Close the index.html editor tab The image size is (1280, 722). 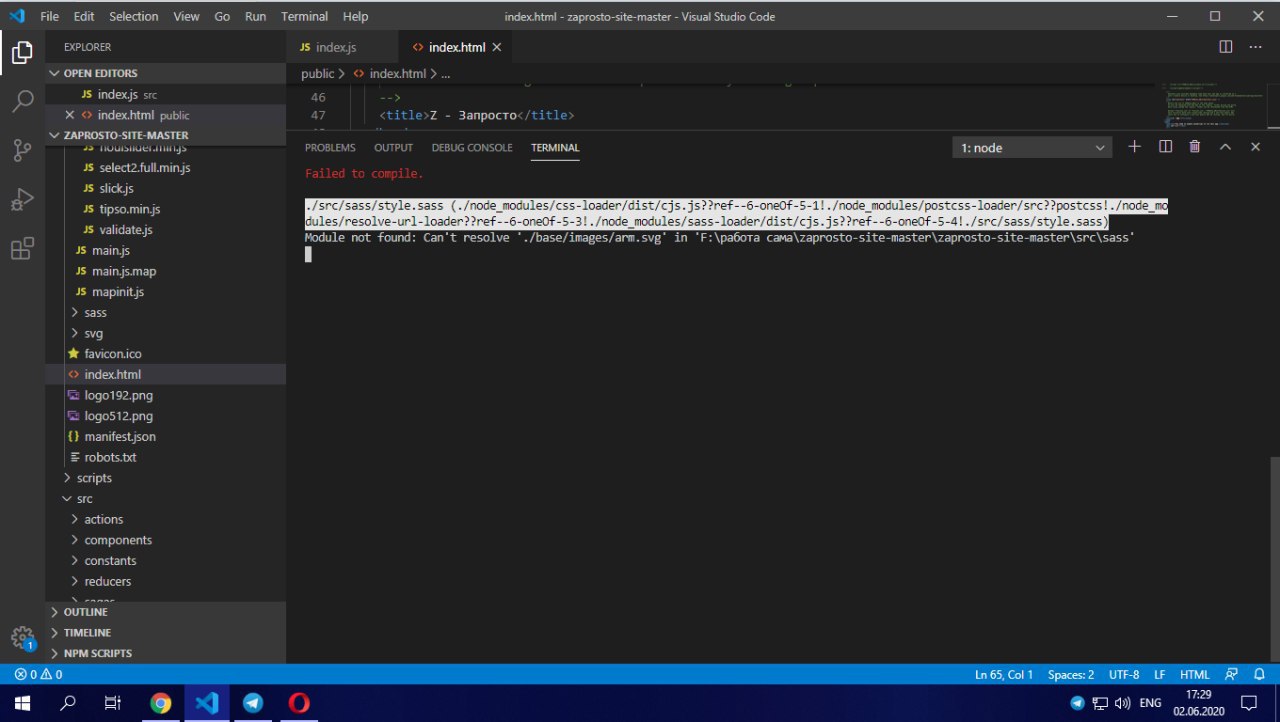click(x=496, y=47)
